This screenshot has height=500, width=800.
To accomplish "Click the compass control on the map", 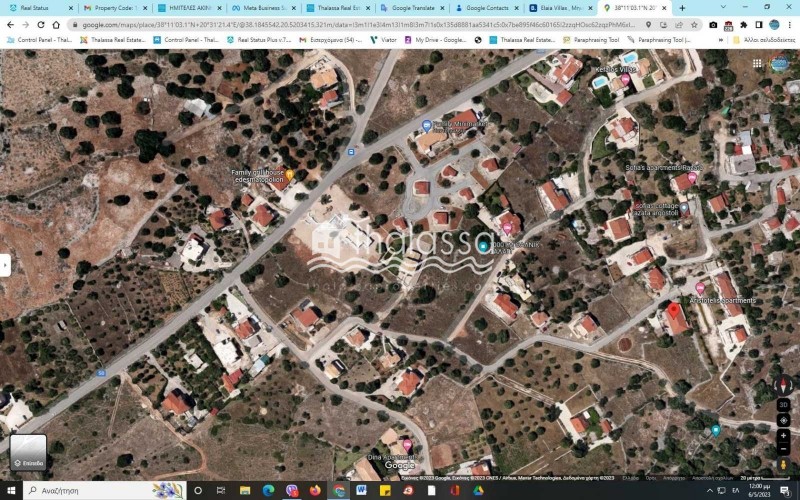I will click(x=783, y=386).
